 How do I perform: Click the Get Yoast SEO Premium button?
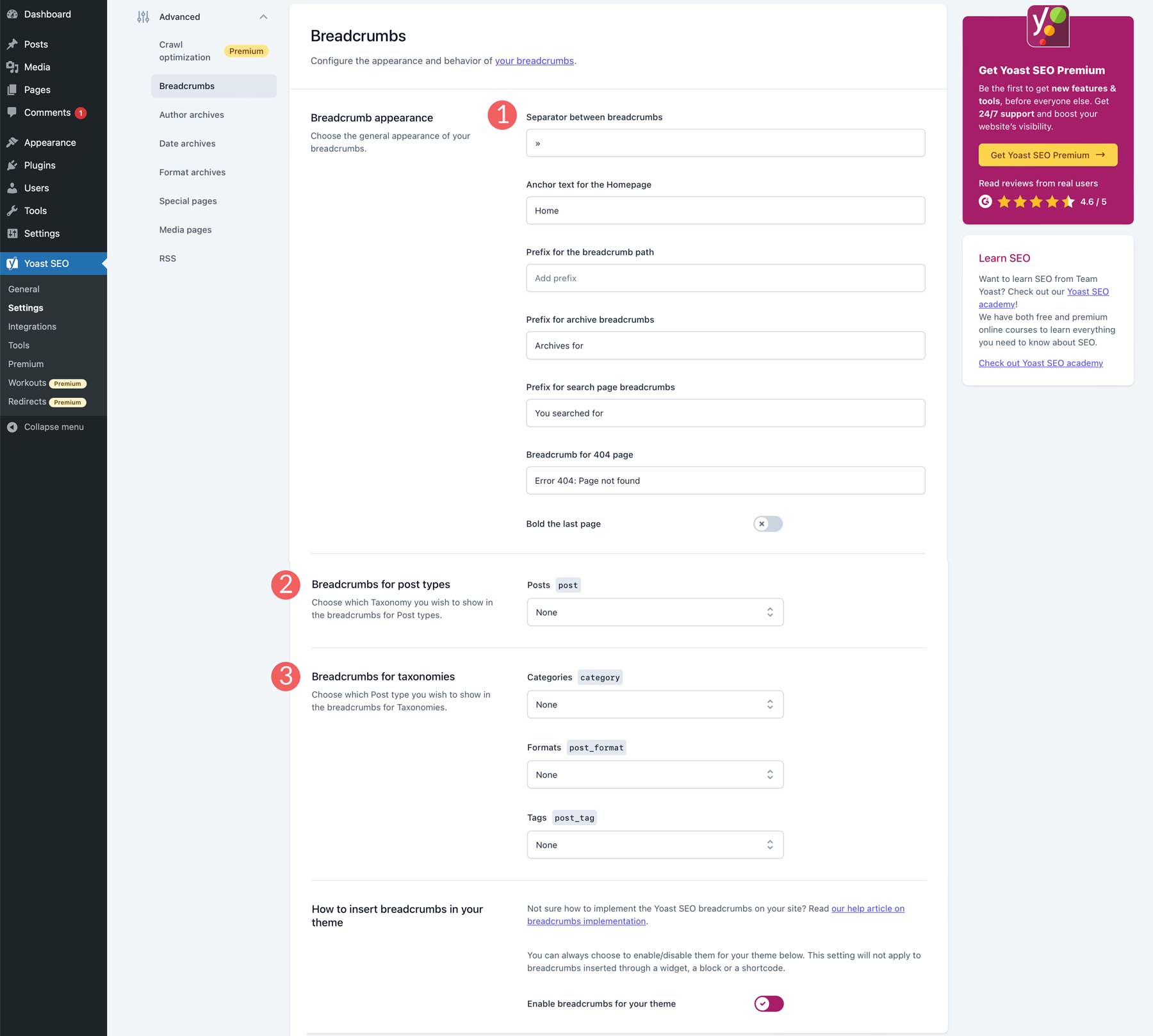1047,155
